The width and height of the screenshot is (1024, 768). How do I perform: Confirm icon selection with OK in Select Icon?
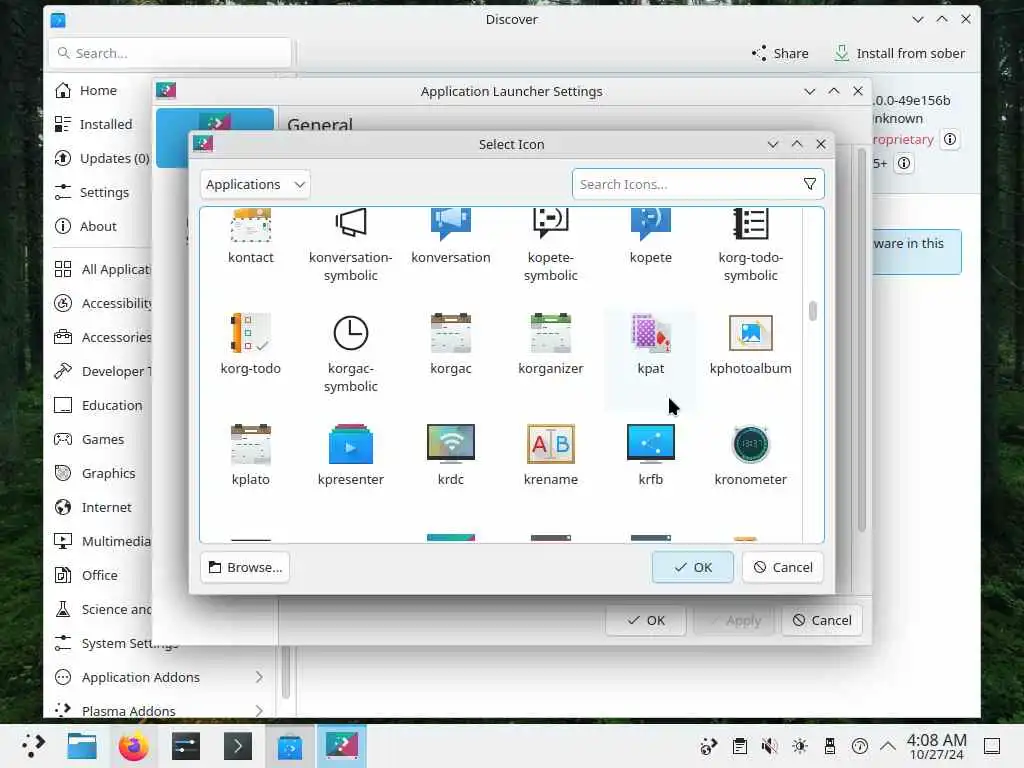click(x=692, y=567)
